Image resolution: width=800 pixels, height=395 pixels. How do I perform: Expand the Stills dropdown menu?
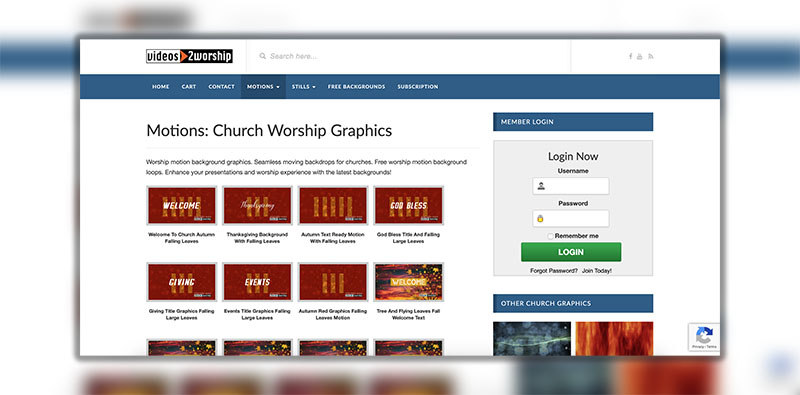click(304, 87)
